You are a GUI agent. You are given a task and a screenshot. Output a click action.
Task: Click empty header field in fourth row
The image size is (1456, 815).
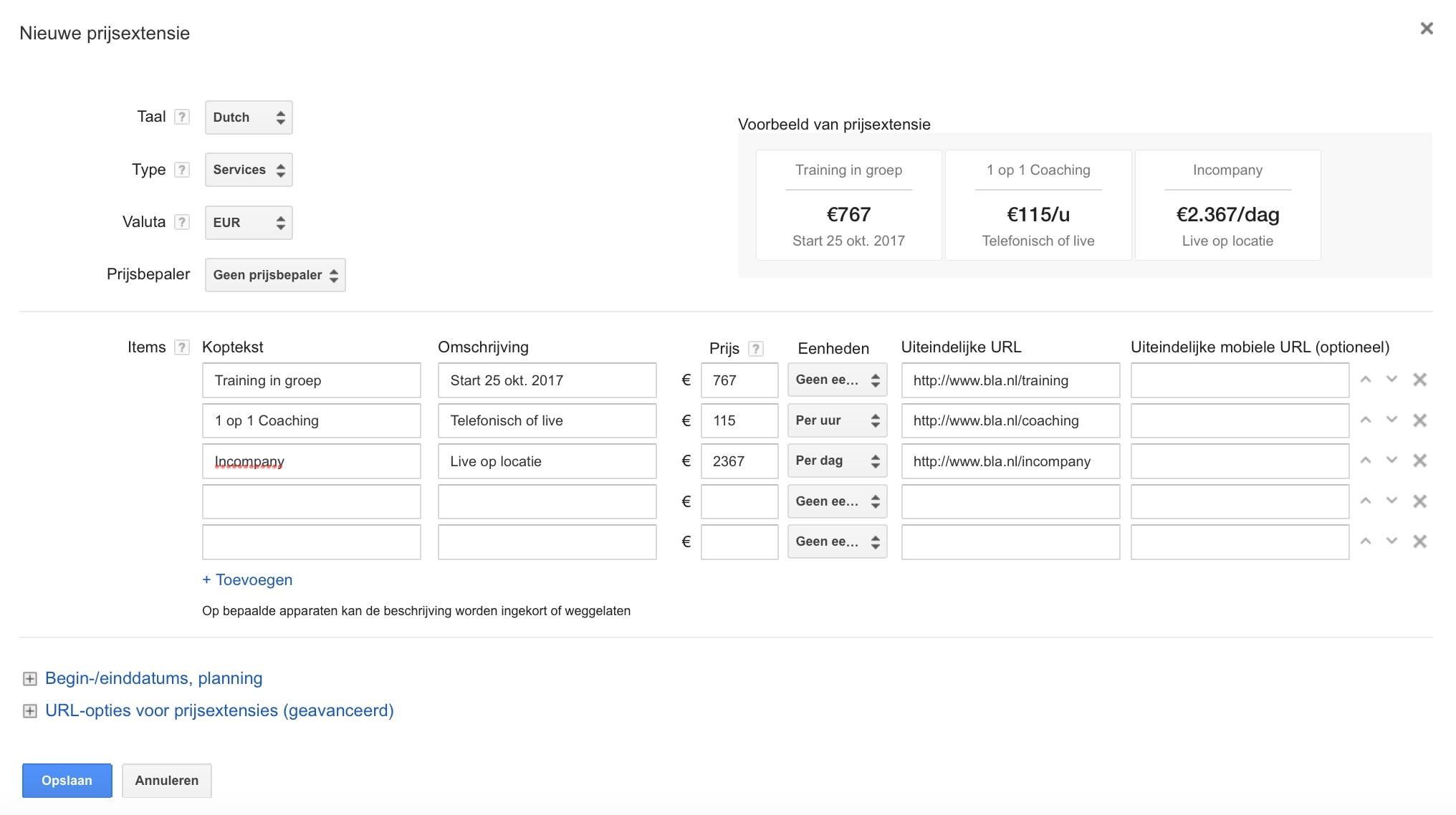(x=312, y=501)
